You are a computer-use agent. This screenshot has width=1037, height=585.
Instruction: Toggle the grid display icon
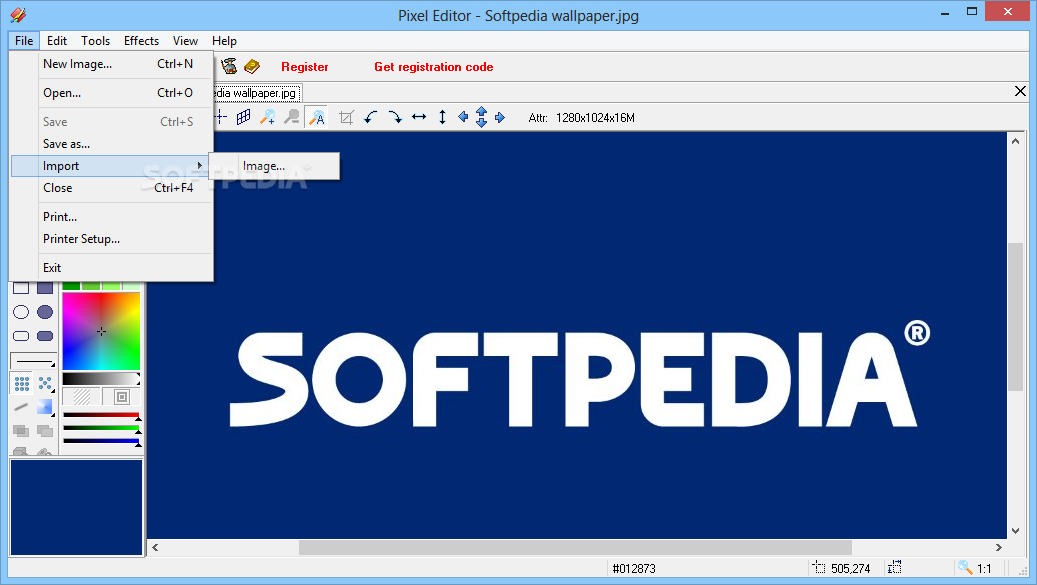click(243, 118)
